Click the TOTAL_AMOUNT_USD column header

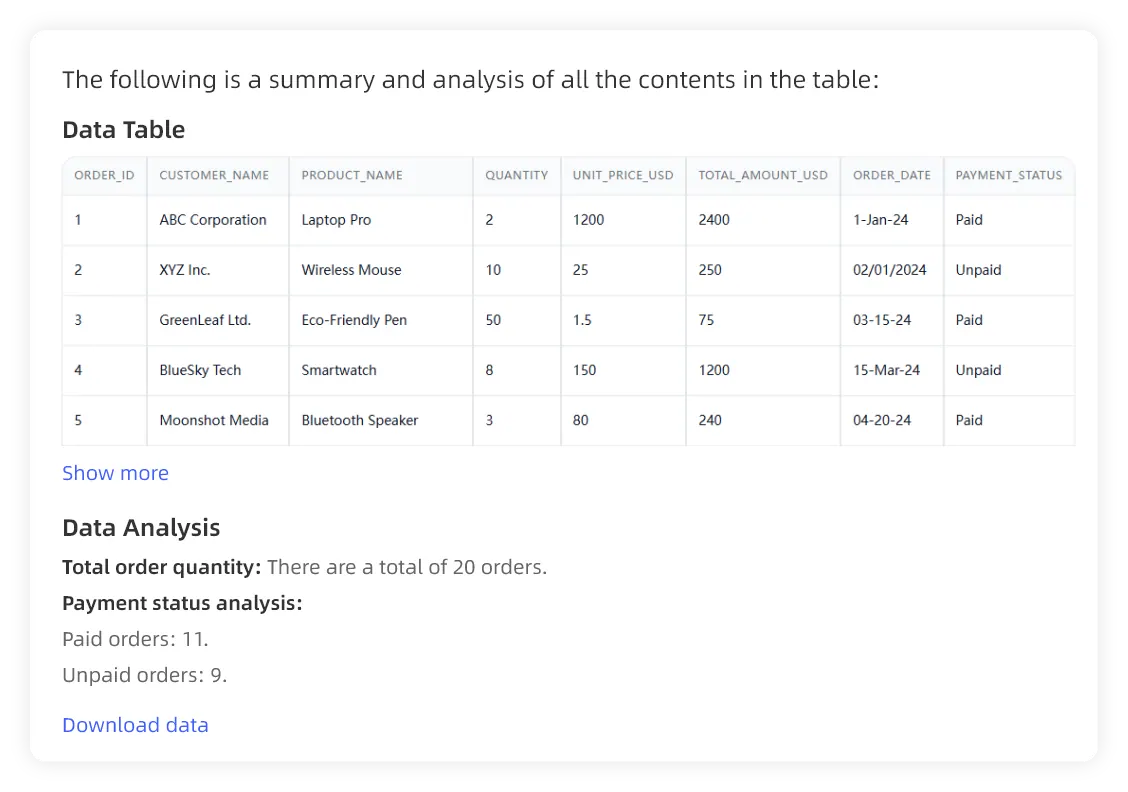[763, 175]
